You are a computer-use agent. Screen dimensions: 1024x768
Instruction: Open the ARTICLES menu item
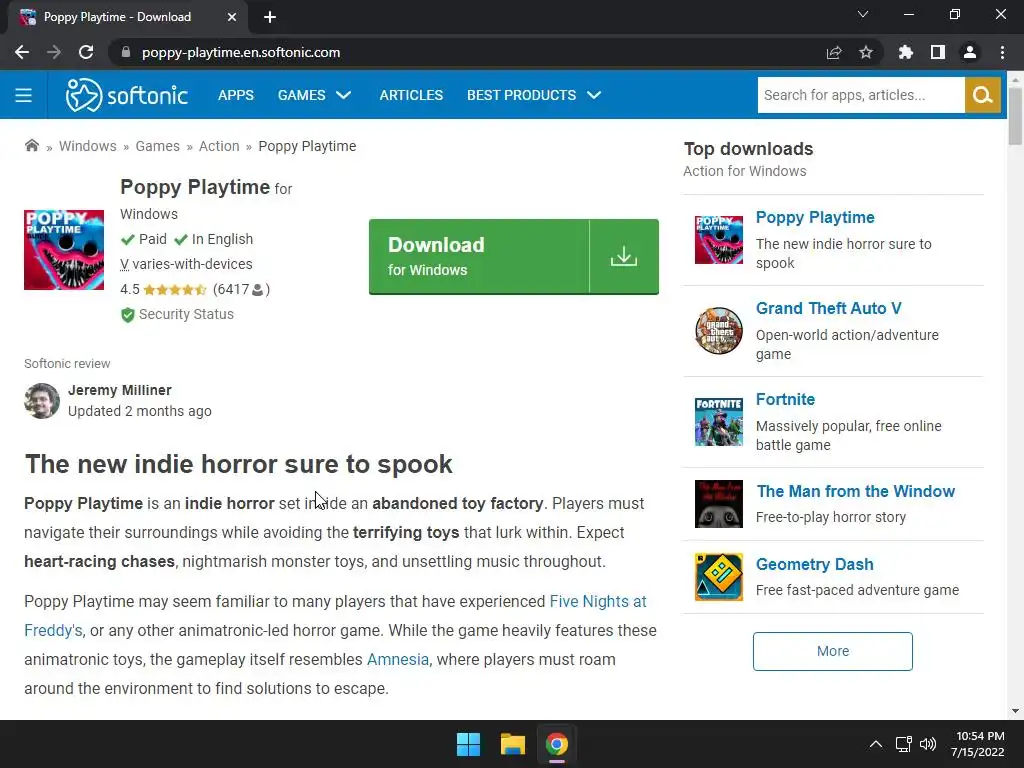[411, 95]
